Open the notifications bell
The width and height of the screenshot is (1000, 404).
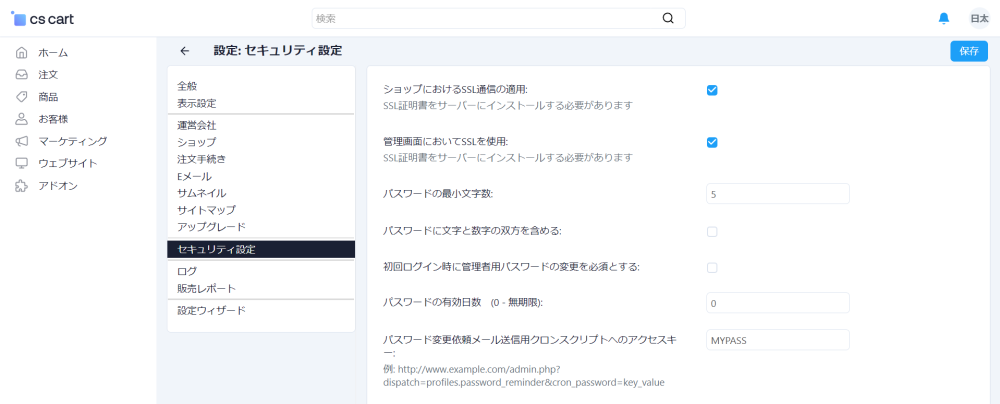(x=944, y=19)
